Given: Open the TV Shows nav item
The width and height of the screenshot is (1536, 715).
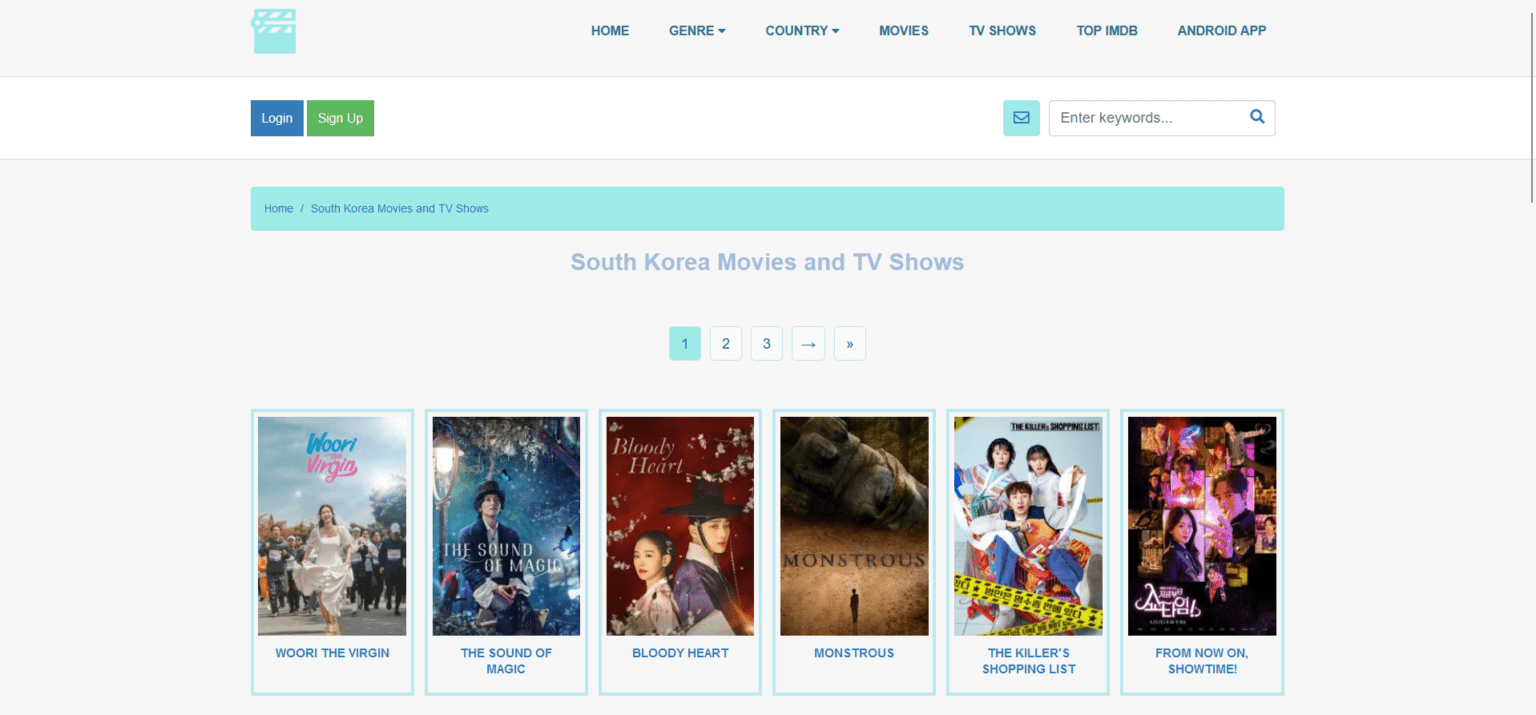Looking at the screenshot, I should pyautogui.click(x=1002, y=31).
